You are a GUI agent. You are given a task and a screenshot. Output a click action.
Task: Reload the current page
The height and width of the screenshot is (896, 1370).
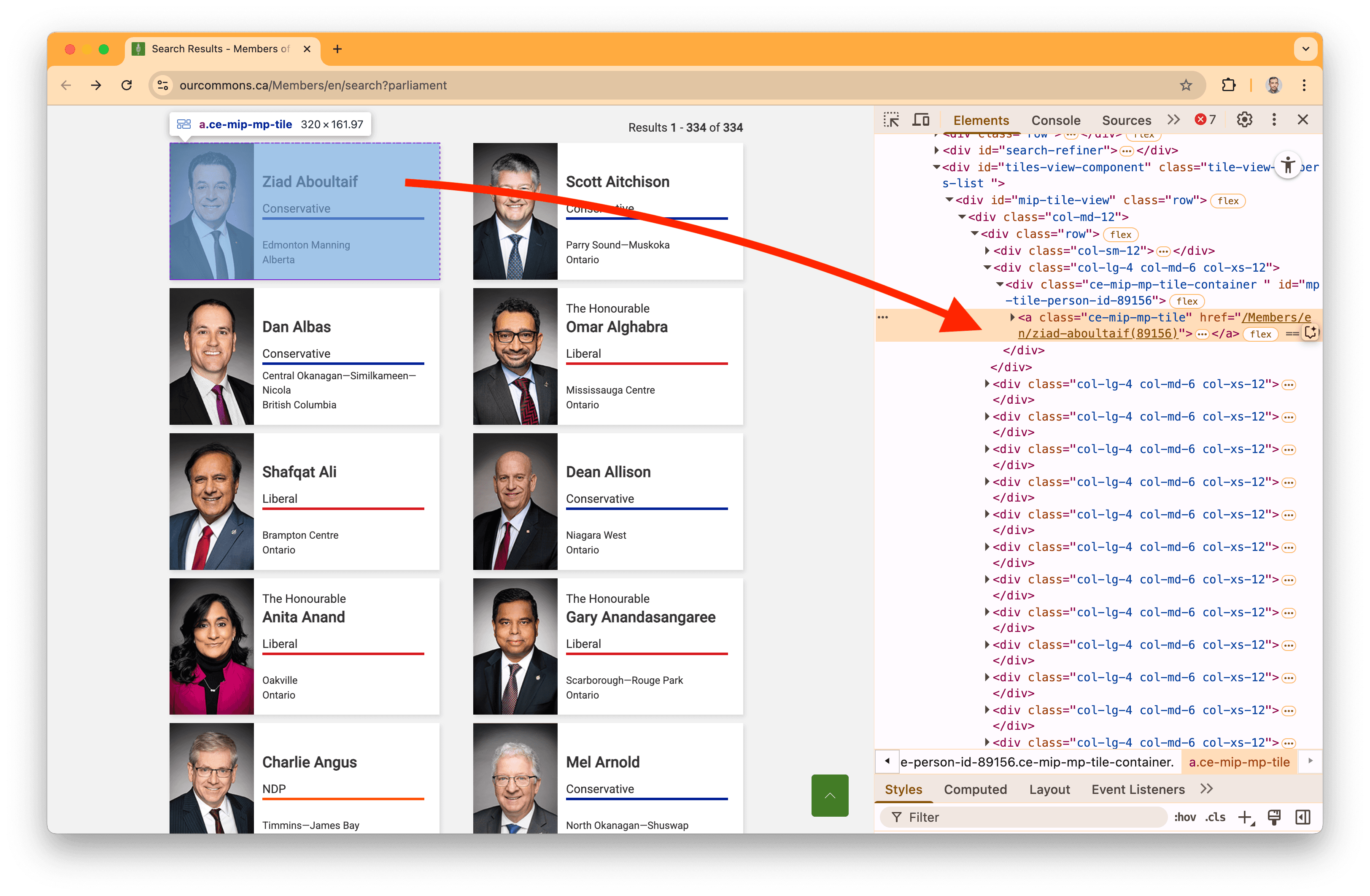(127, 85)
